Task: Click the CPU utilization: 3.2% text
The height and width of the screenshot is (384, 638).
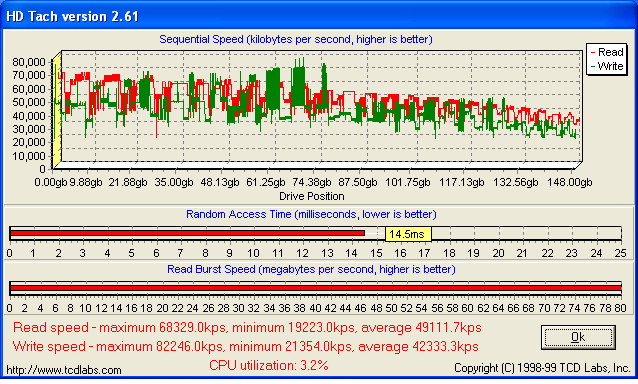Action: (x=269, y=365)
